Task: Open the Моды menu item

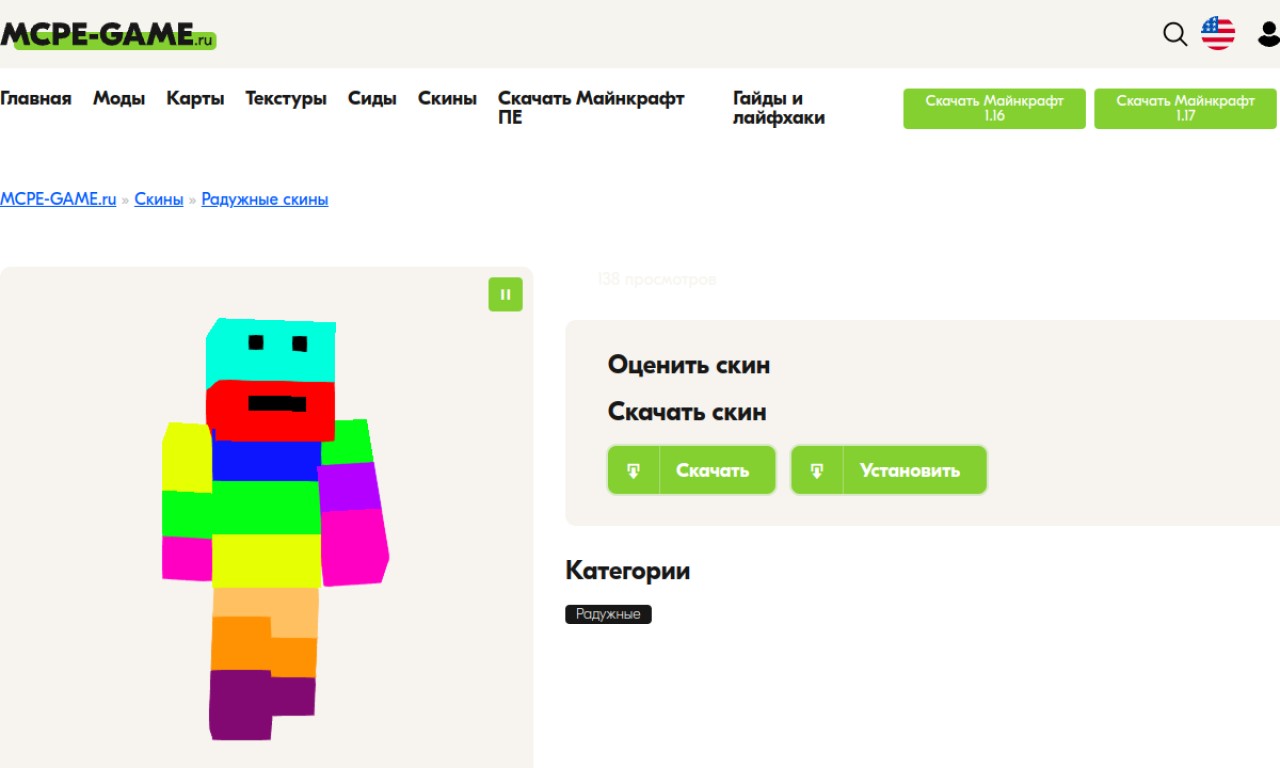Action: click(119, 98)
